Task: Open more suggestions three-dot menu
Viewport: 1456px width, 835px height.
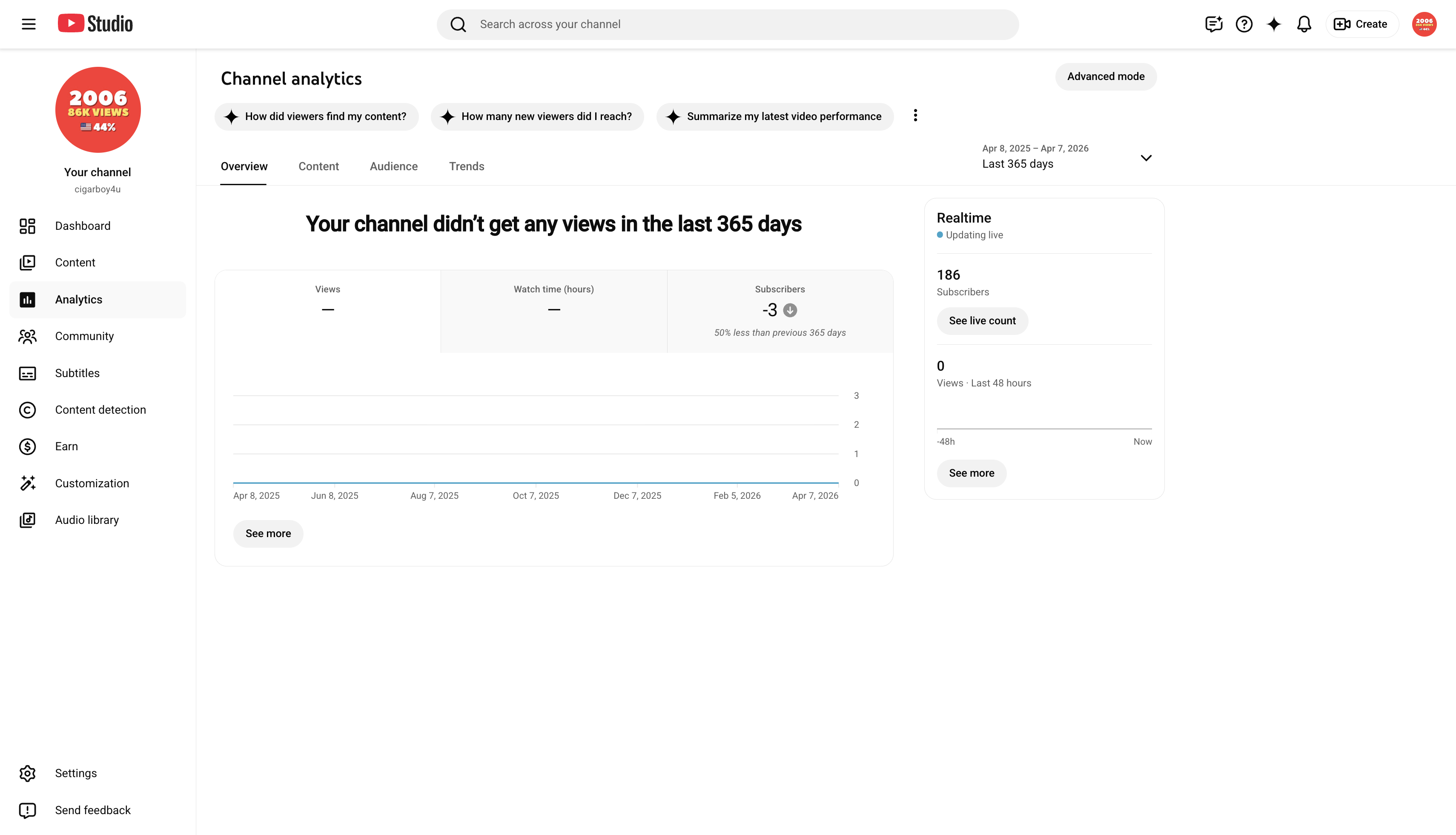Action: pyautogui.click(x=916, y=115)
